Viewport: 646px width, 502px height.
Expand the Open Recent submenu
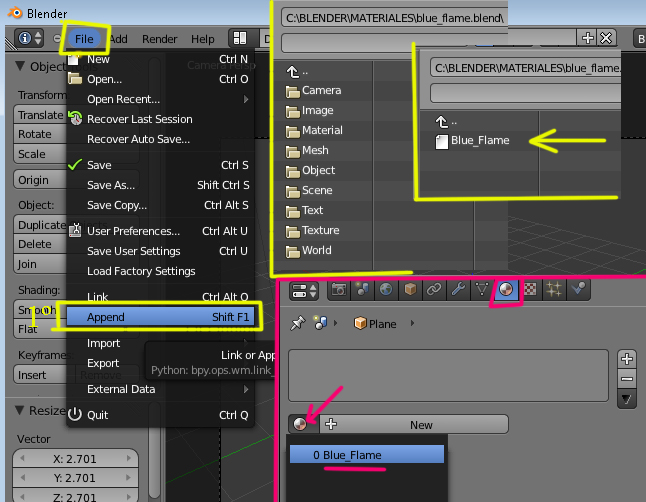[x=160, y=99]
